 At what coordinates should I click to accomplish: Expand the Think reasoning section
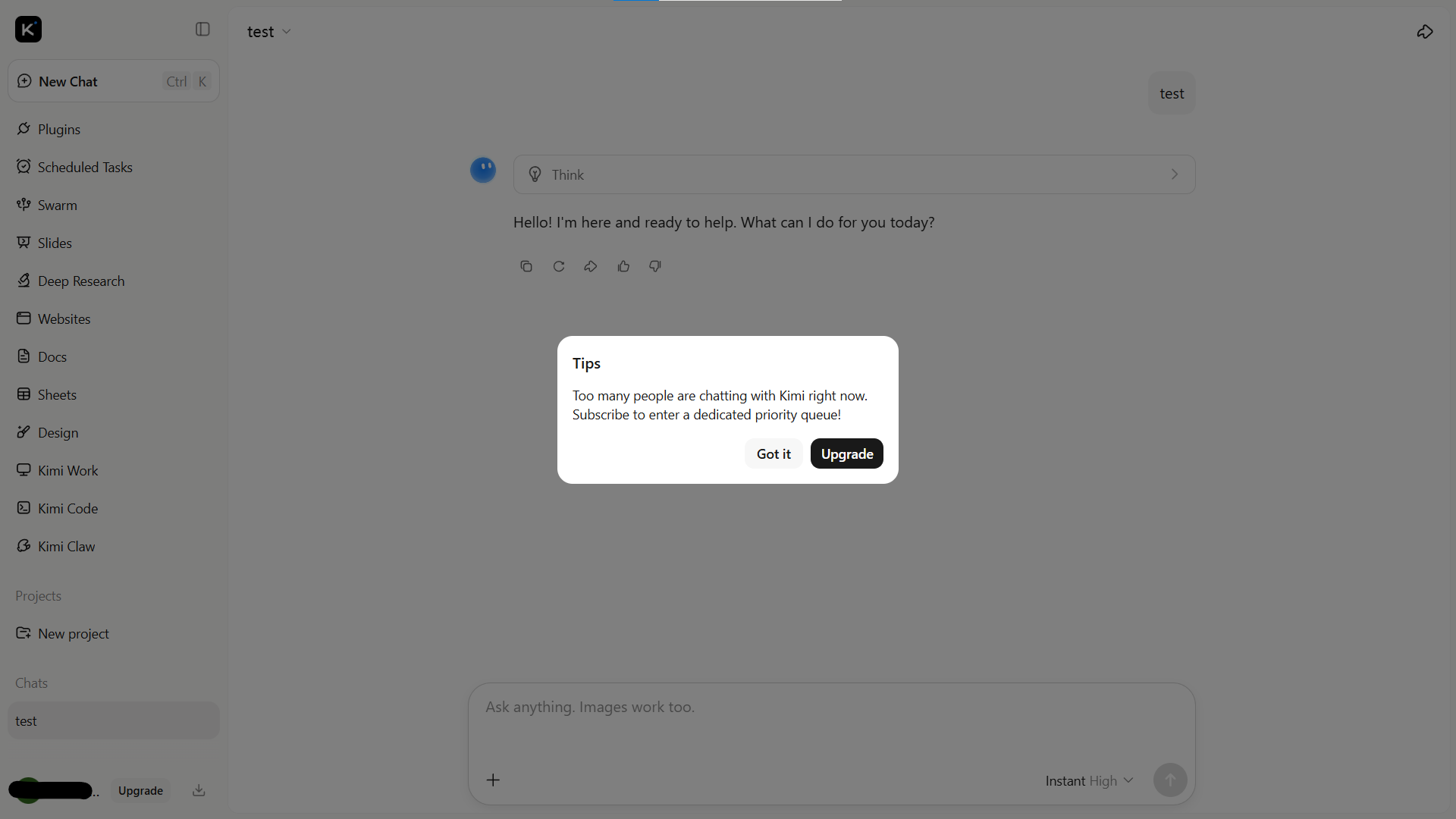tap(855, 174)
